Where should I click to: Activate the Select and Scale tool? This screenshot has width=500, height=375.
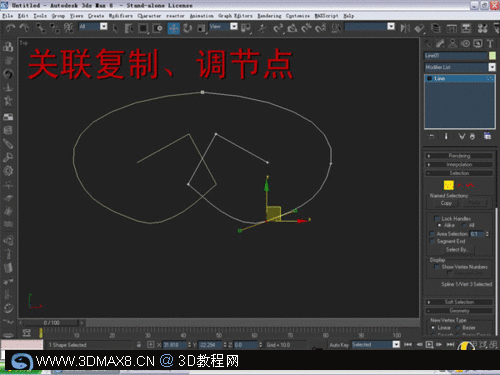201,28
